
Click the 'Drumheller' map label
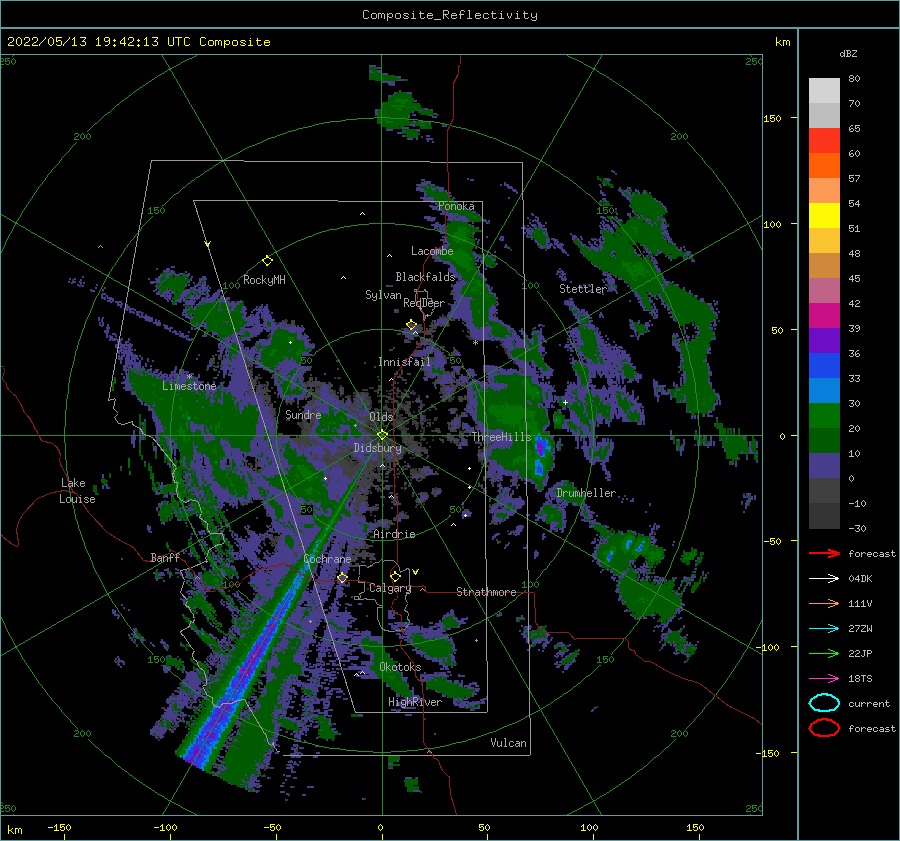[x=586, y=493]
